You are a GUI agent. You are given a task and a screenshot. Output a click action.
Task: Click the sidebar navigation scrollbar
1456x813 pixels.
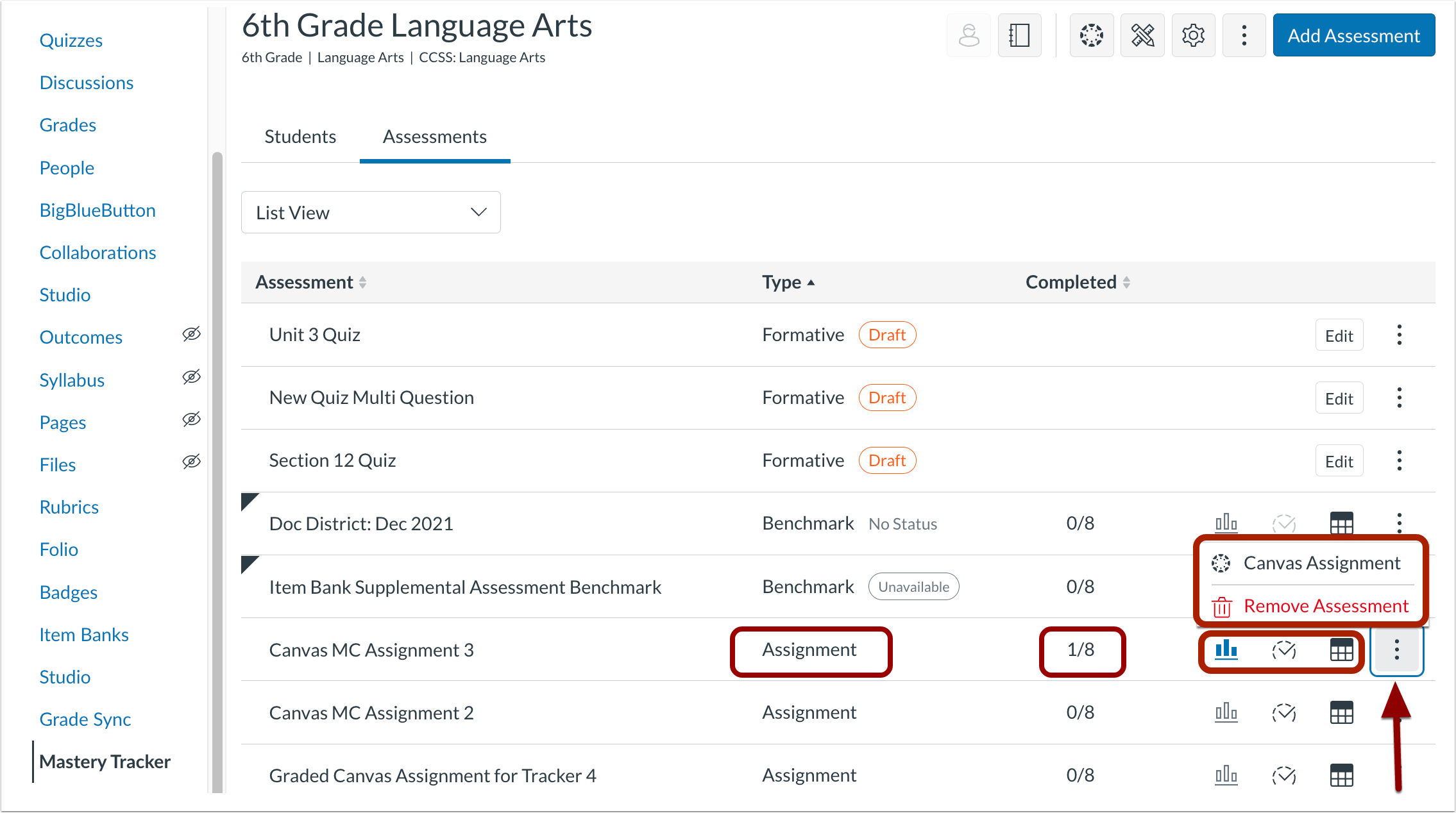point(217,449)
